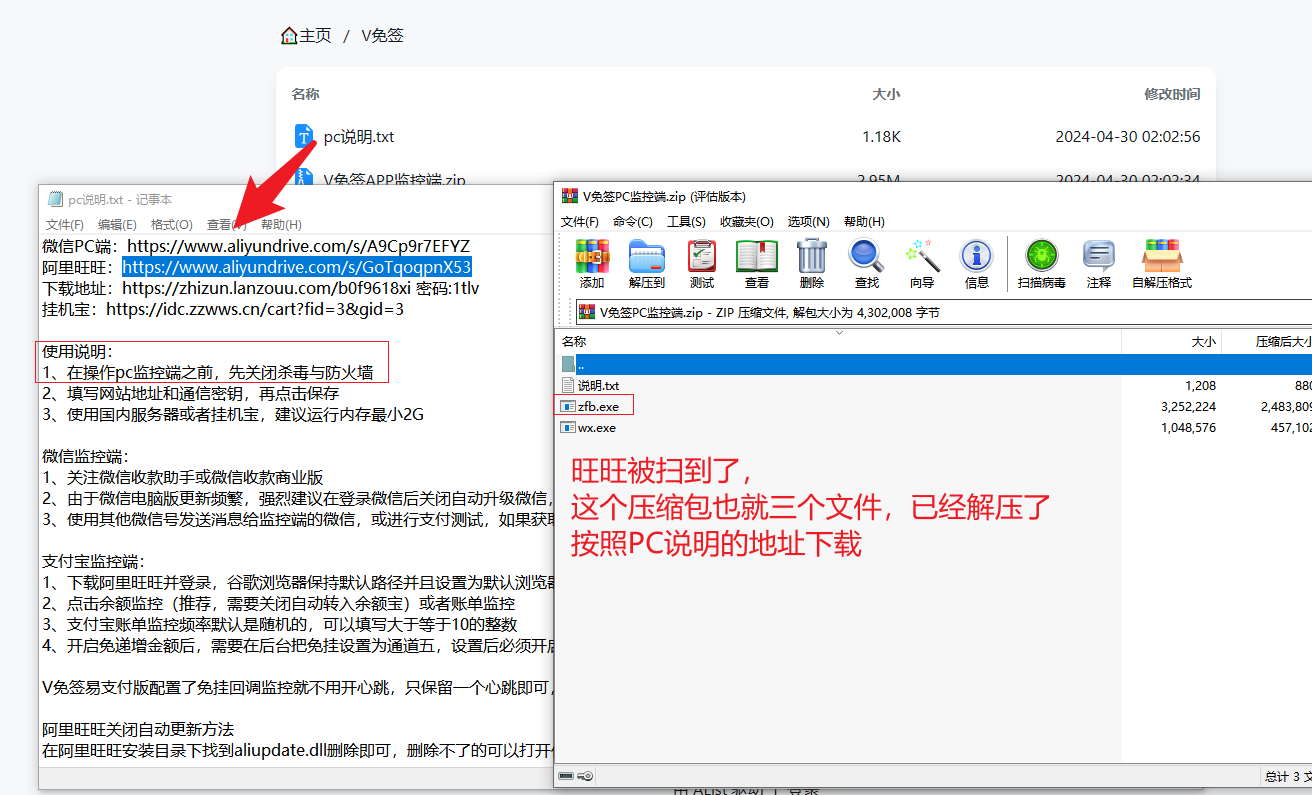Open V免签APP监控端.zip link on web page

click(395, 180)
